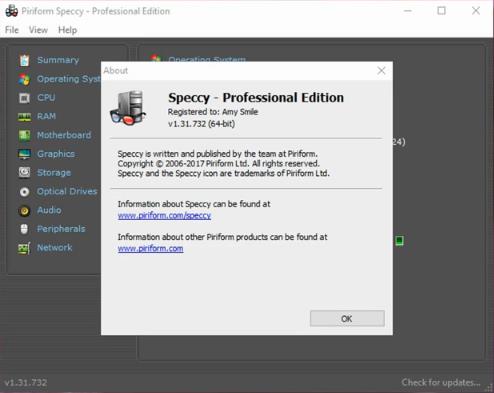Close the About dialog with X

(x=381, y=70)
